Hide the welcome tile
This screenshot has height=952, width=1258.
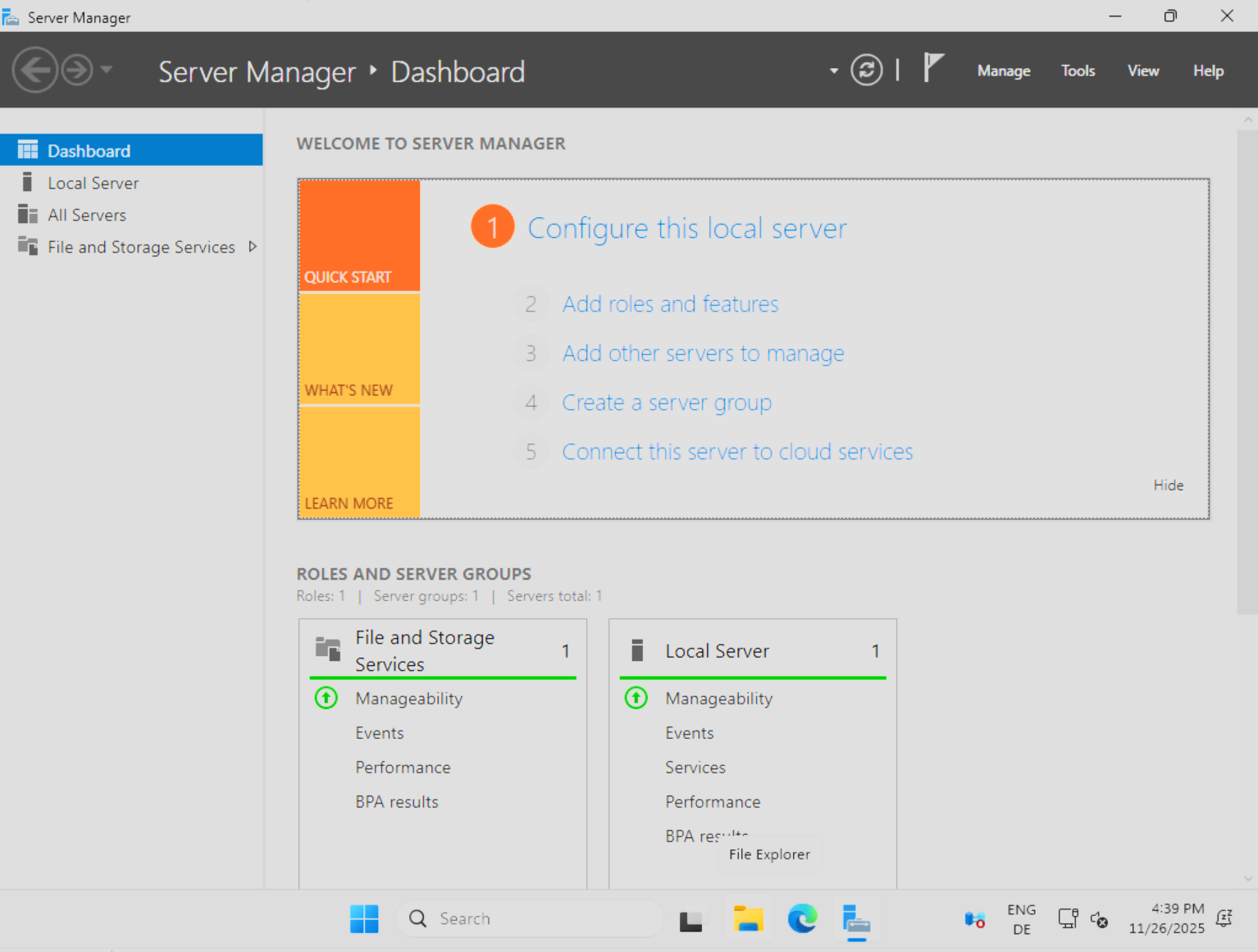tap(1168, 485)
